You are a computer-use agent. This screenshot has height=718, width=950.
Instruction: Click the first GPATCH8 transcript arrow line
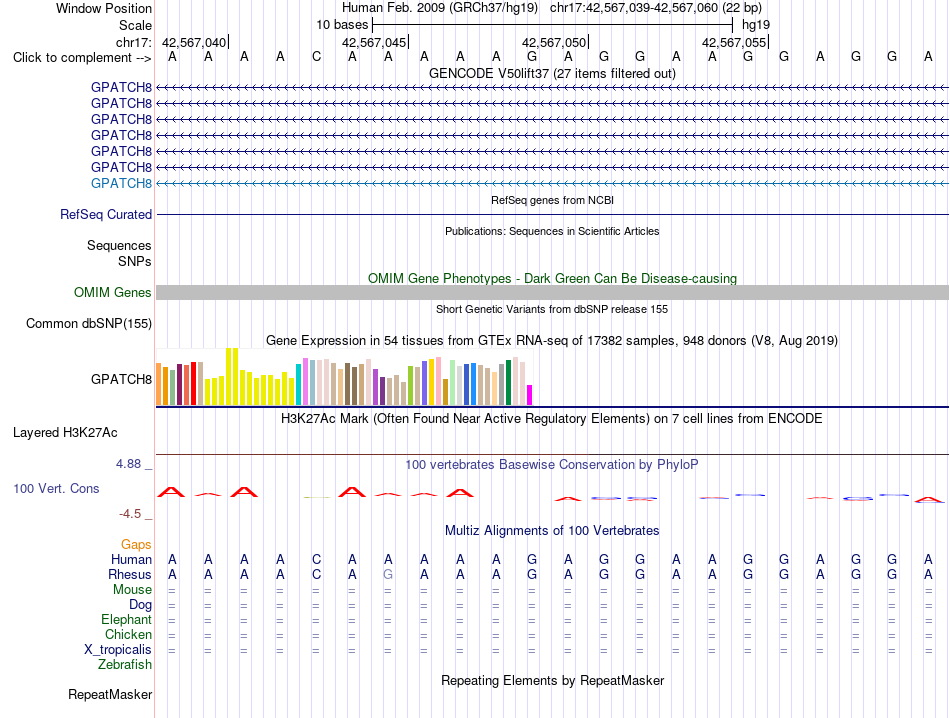(552, 88)
